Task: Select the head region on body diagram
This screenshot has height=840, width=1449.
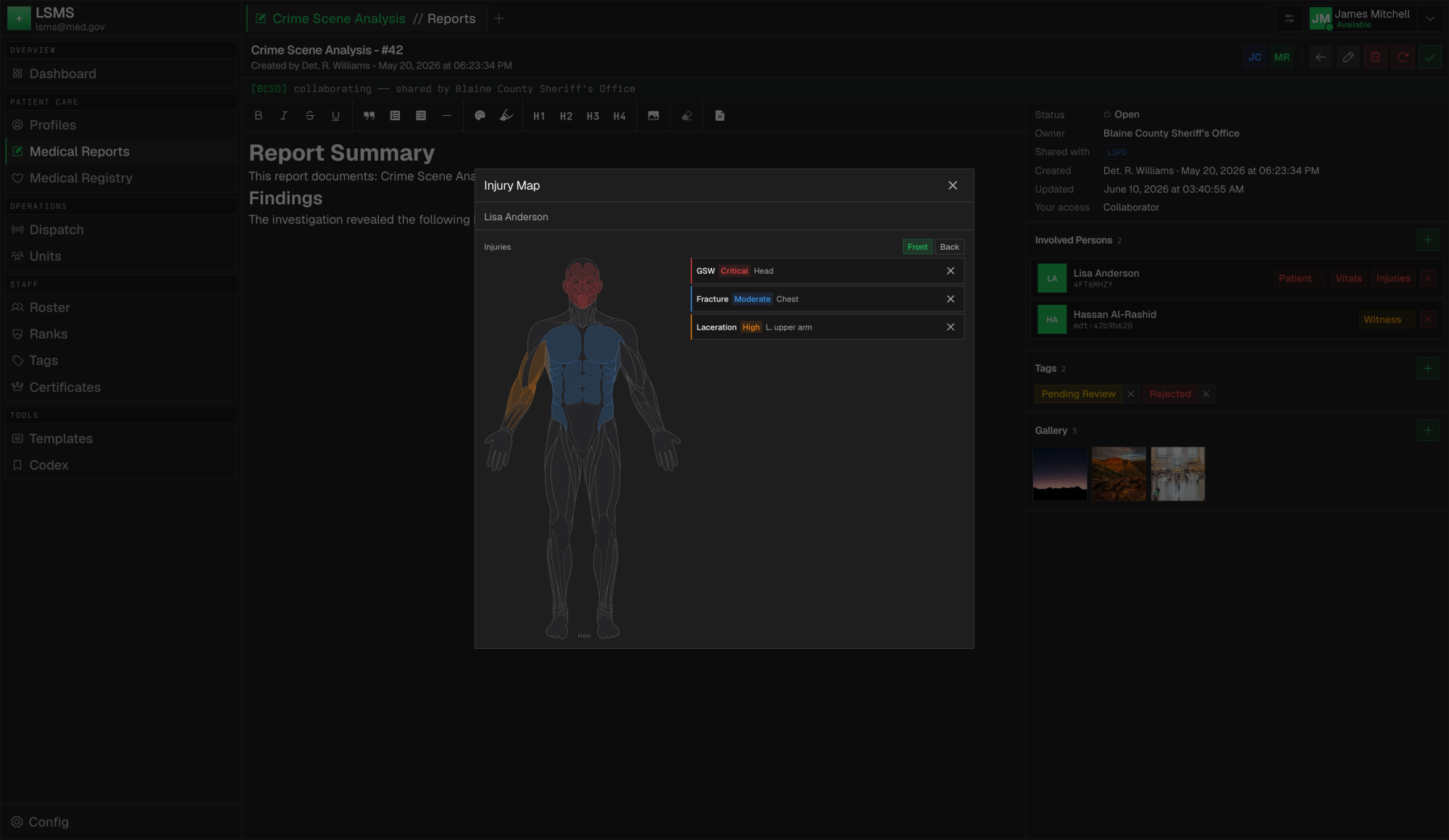Action: (582, 284)
